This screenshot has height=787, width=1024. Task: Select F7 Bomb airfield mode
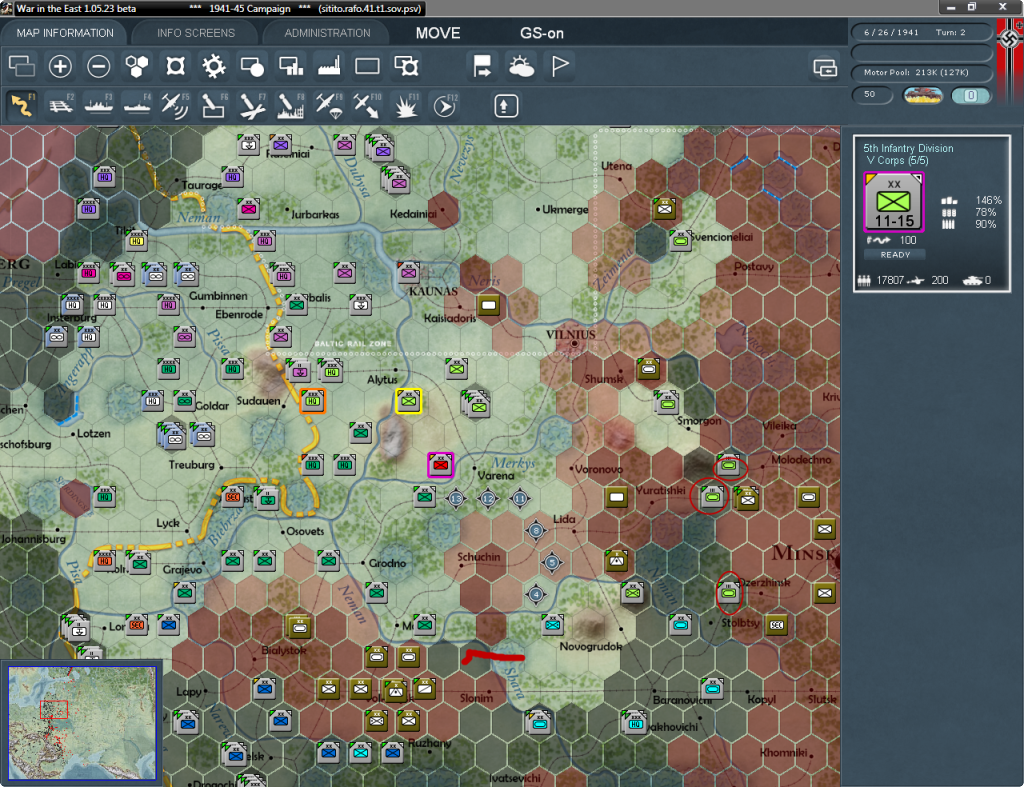(x=252, y=106)
